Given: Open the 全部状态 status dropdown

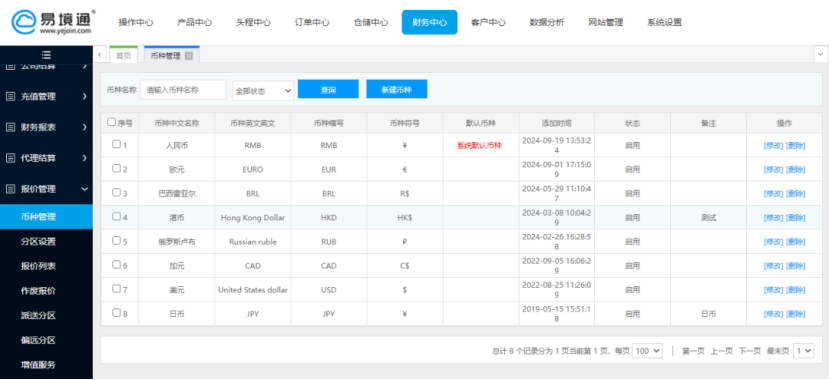Looking at the screenshot, I should 263,91.
